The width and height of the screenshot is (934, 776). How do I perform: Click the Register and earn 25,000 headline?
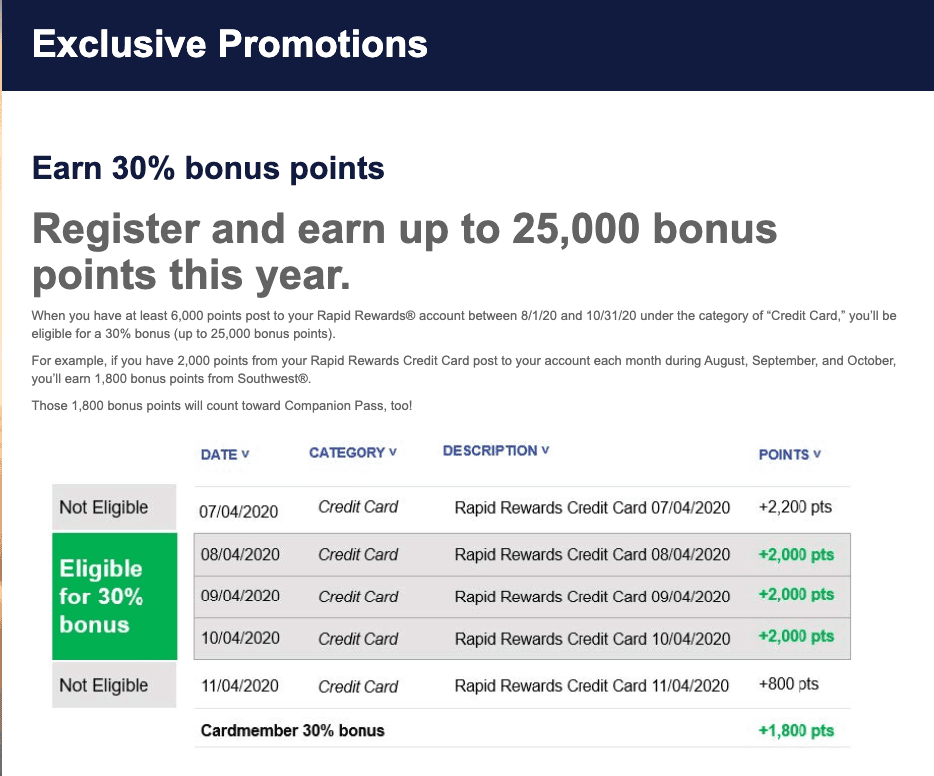pyautogui.click(x=404, y=253)
